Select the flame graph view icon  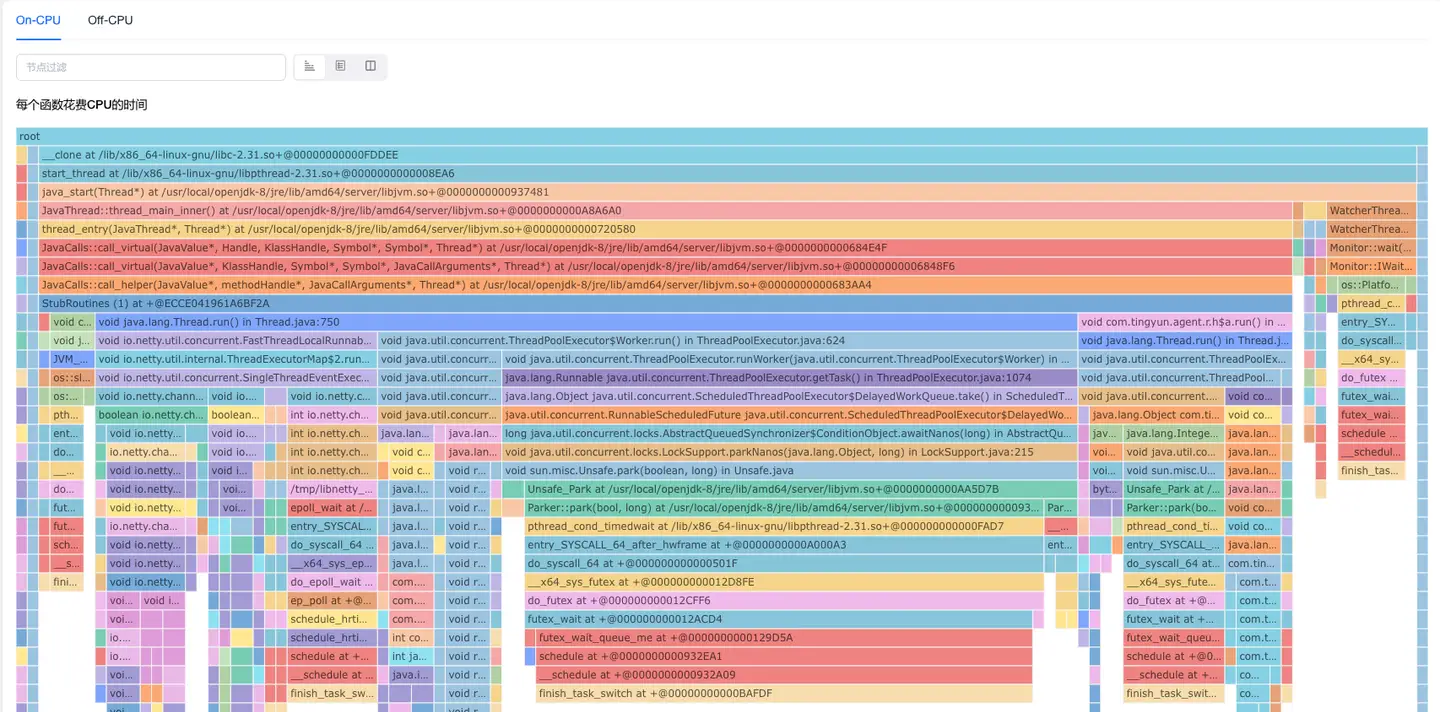[x=310, y=66]
